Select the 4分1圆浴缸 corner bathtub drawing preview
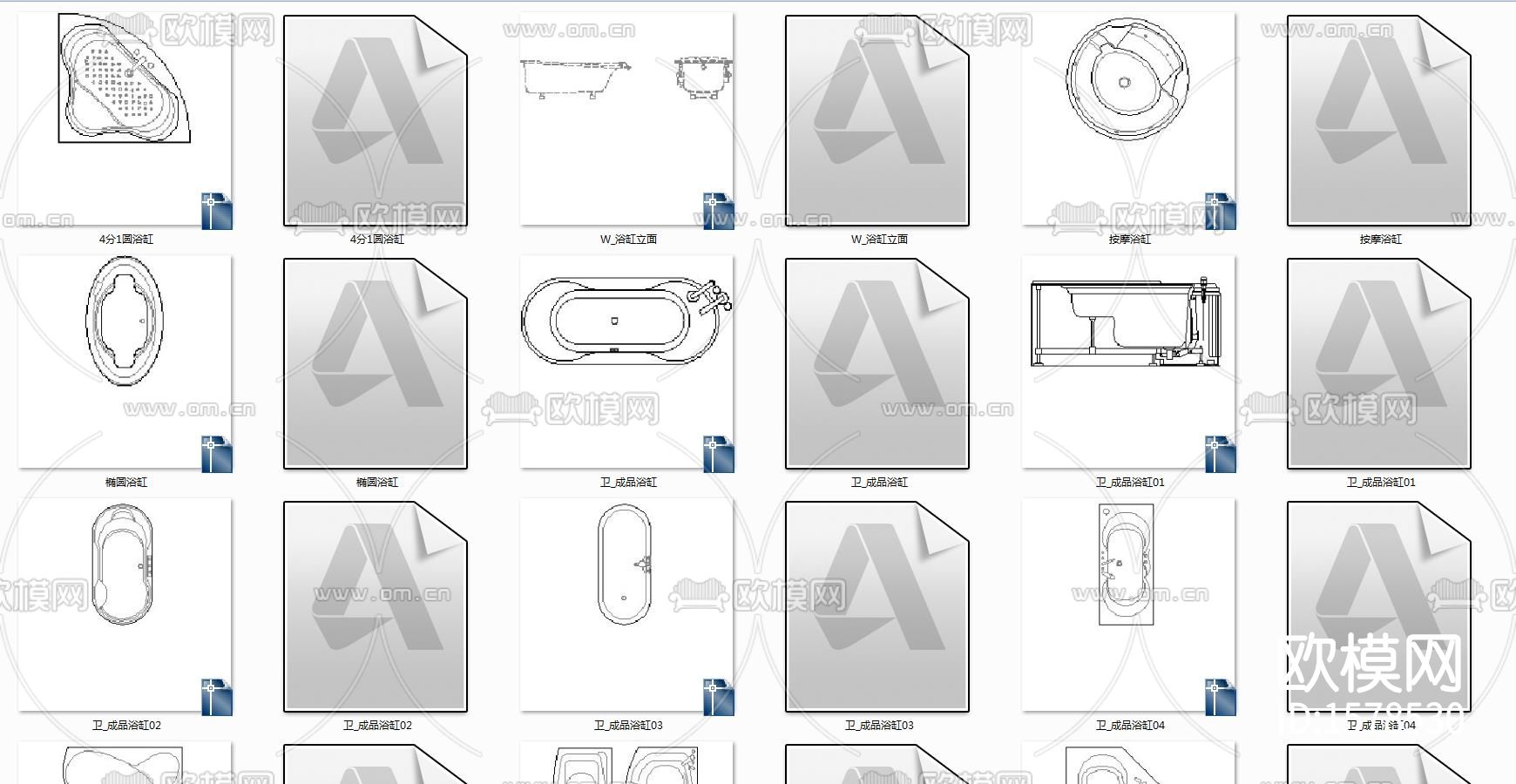1516x784 pixels. (x=125, y=120)
